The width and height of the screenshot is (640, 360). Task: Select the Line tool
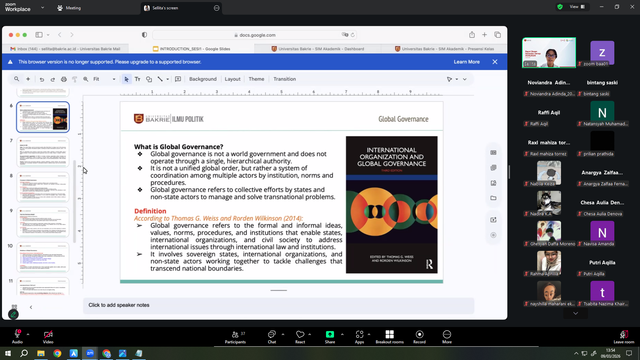tap(160, 79)
